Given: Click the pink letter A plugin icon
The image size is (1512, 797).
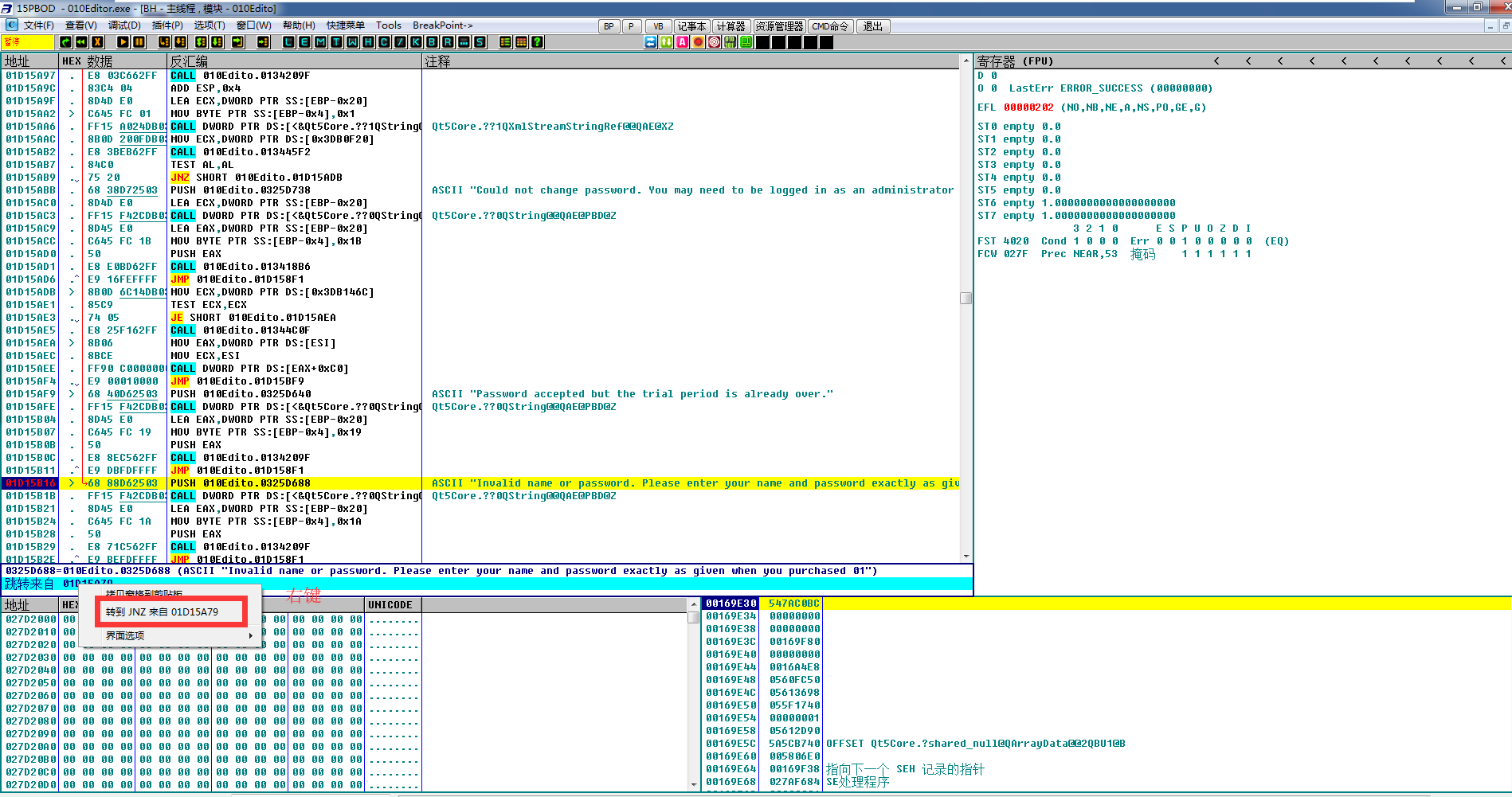Looking at the screenshot, I should [683, 42].
